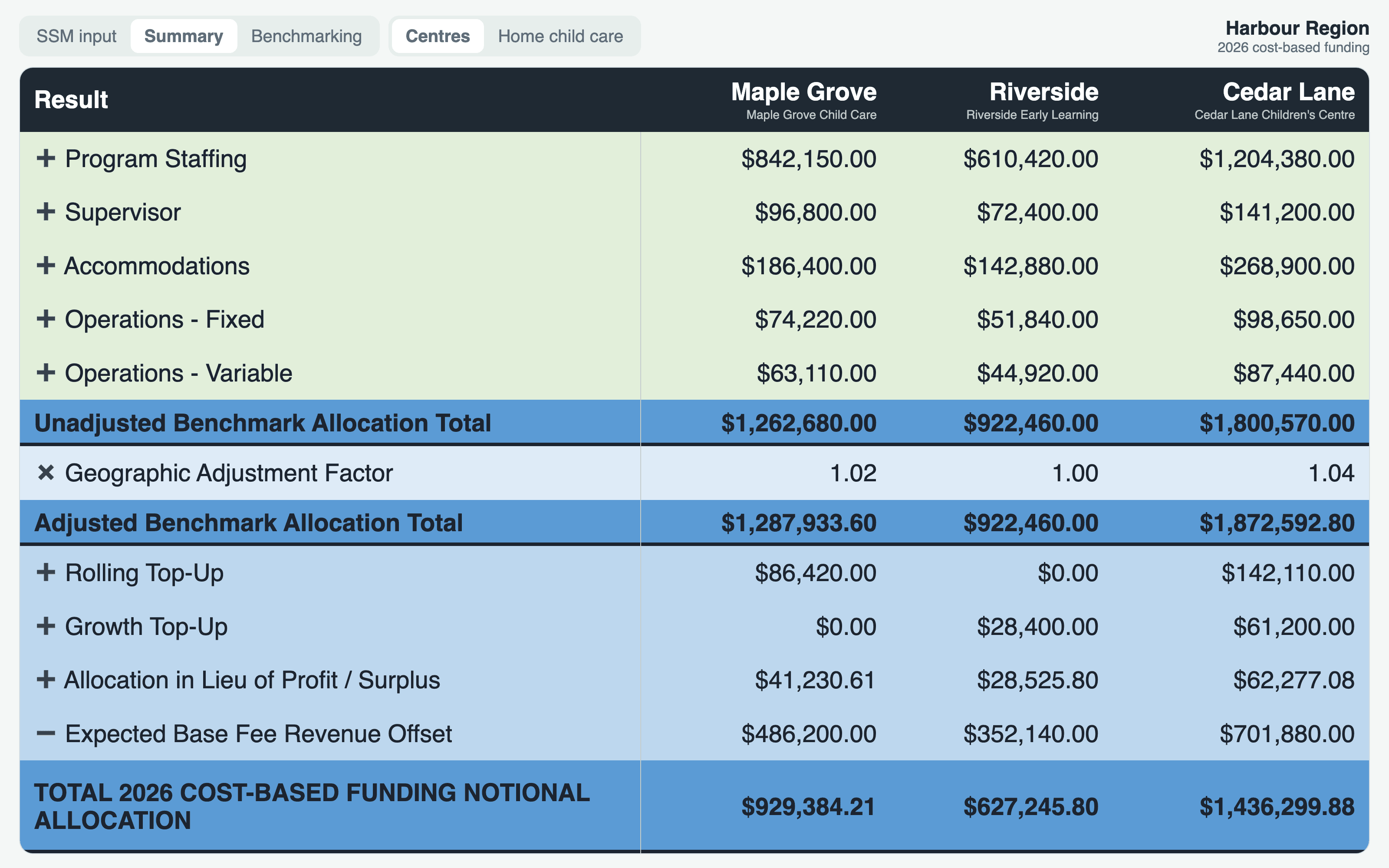Open the Benchmarking tab

[x=306, y=36]
